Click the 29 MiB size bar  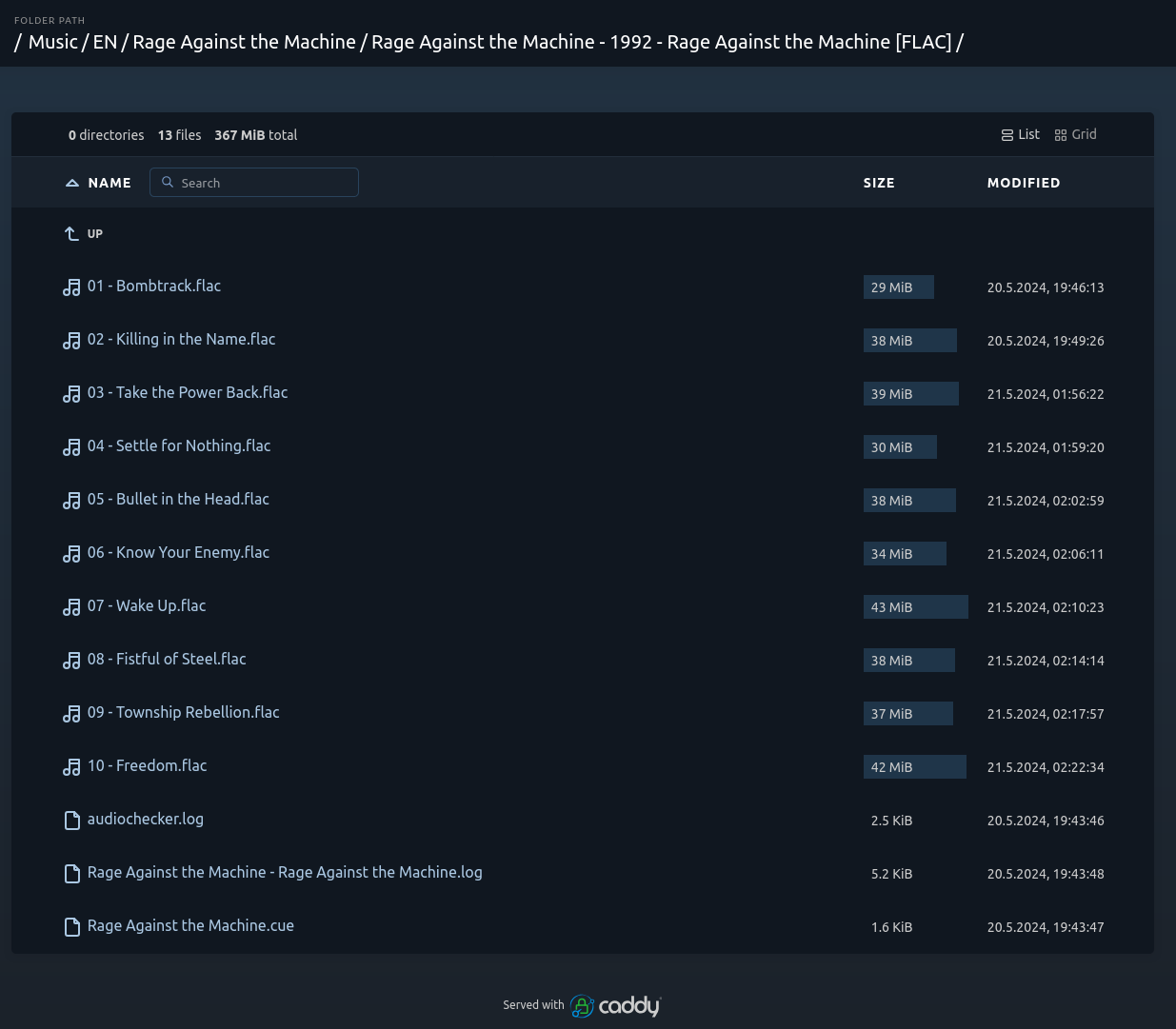(899, 287)
